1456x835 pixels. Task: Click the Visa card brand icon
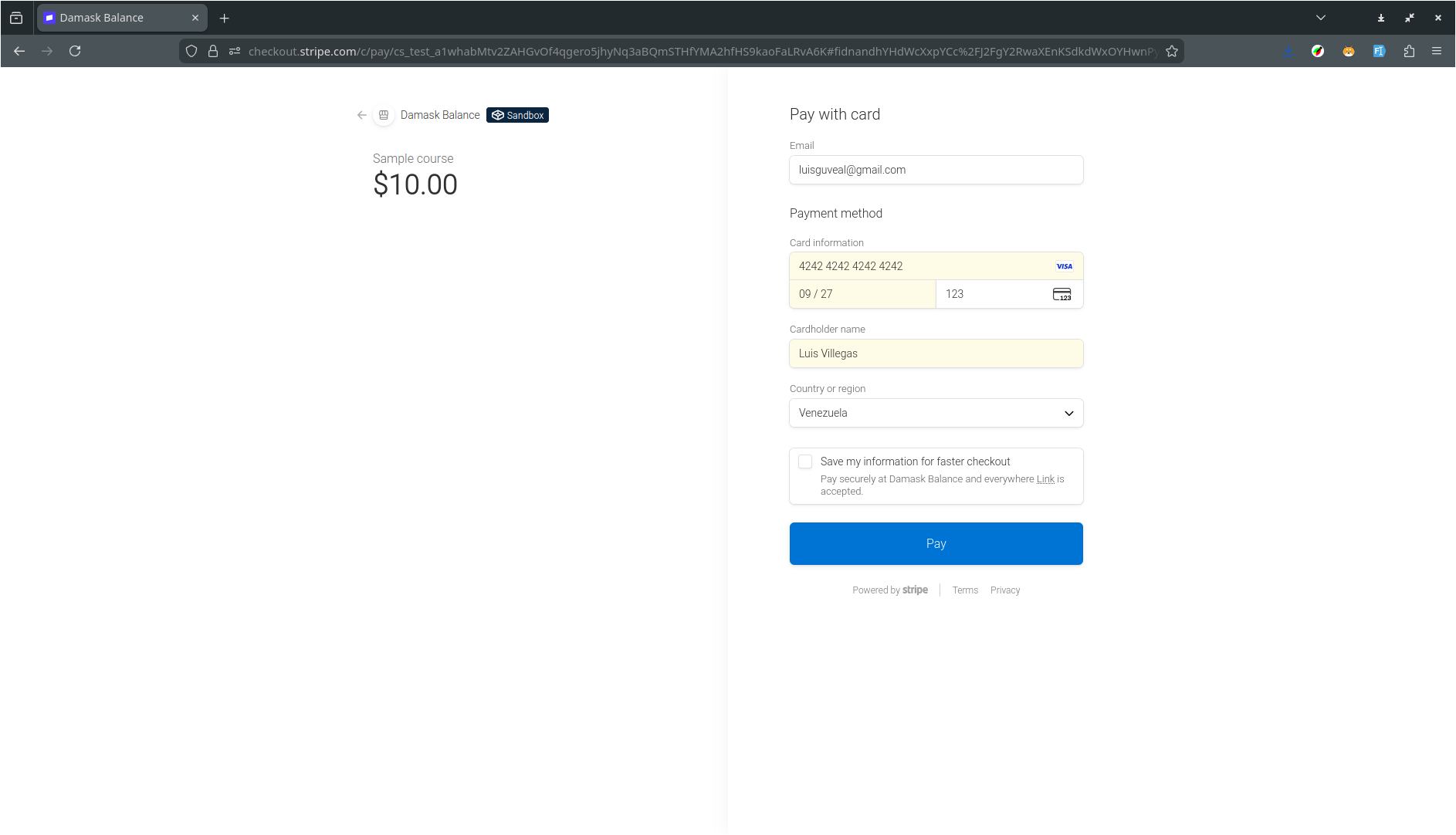tap(1064, 265)
